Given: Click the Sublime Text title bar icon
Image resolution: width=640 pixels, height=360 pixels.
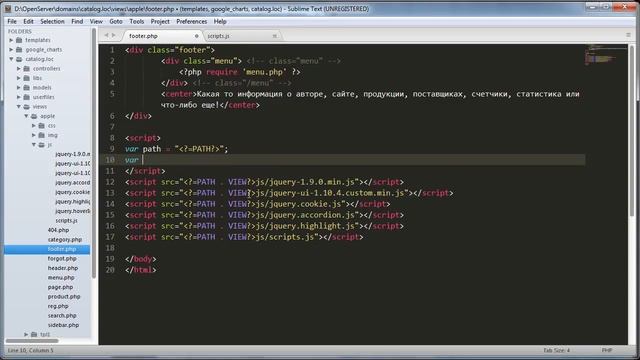Looking at the screenshot, I should tap(8, 9).
